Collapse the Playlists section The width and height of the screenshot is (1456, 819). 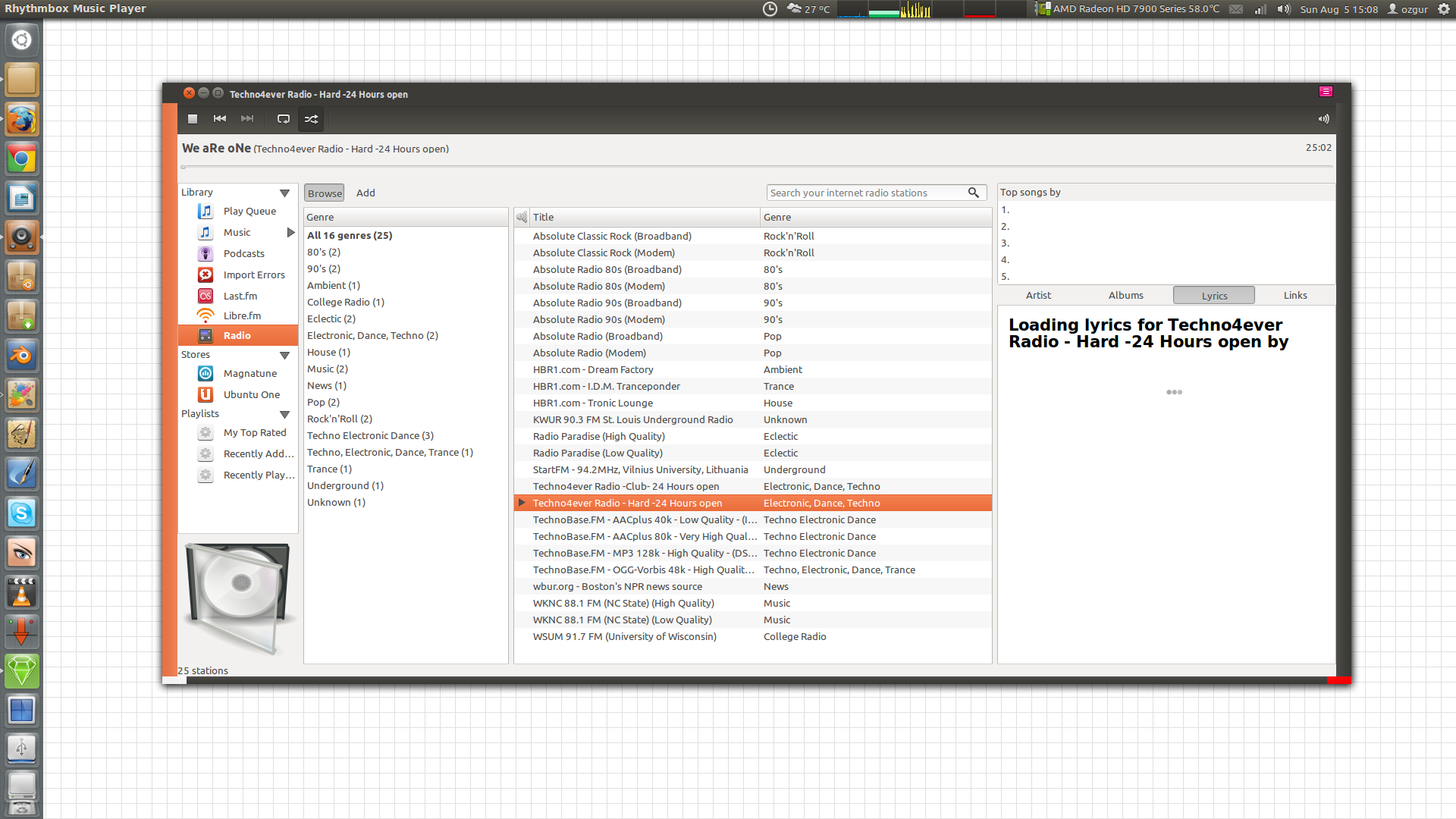(x=284, y=415)
